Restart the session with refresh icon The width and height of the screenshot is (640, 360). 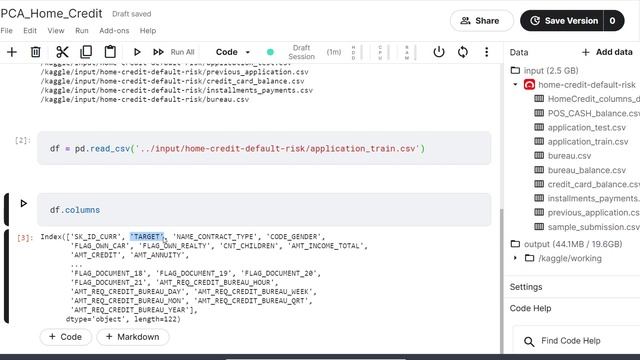[x=463, y=52]
